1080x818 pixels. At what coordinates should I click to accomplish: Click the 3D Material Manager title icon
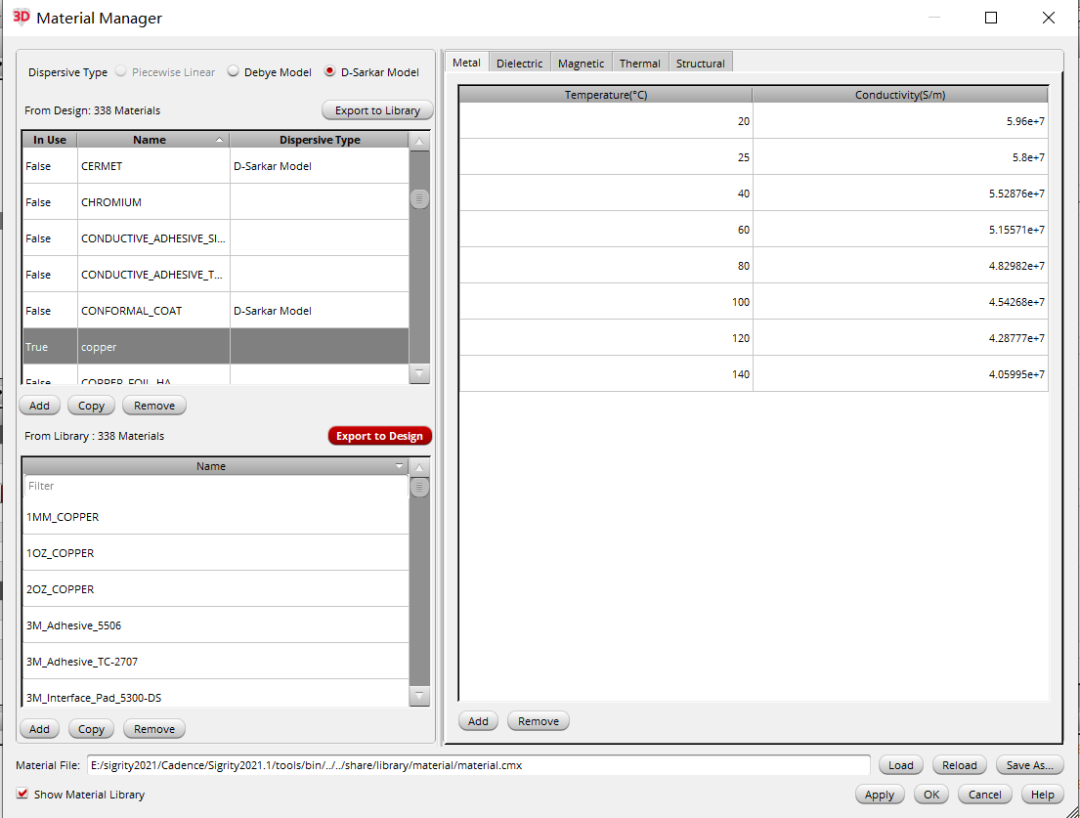[x=21, y=17]
